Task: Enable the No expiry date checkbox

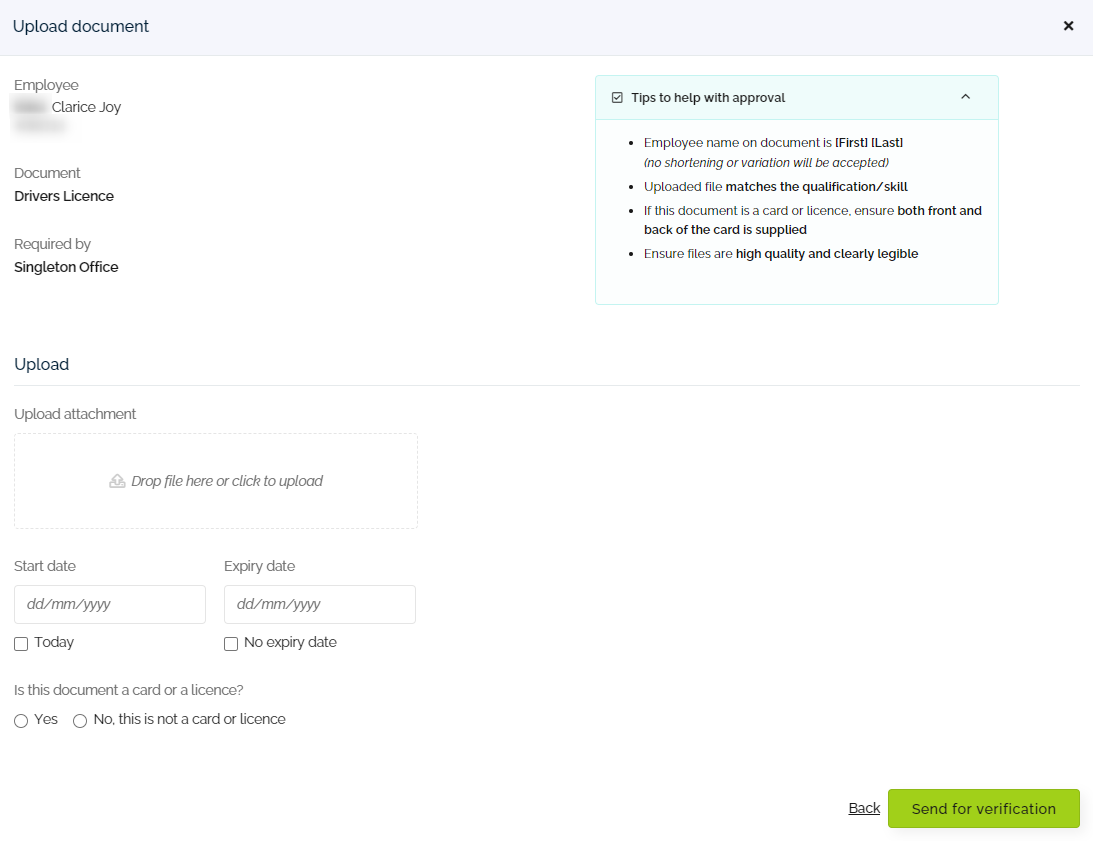Action: click(231, 644)
